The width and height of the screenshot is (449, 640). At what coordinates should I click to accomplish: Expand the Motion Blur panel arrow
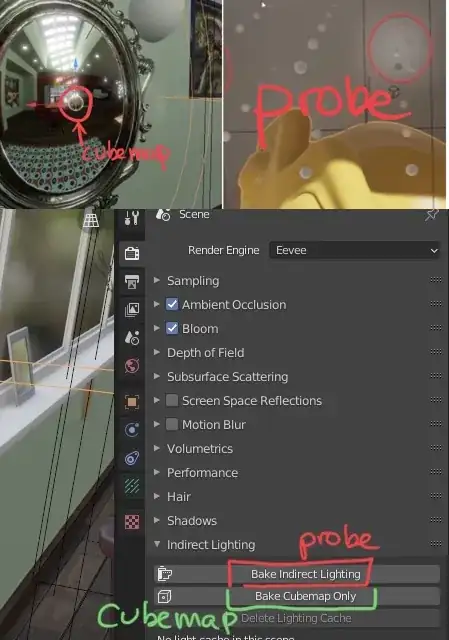click(157, 424)
